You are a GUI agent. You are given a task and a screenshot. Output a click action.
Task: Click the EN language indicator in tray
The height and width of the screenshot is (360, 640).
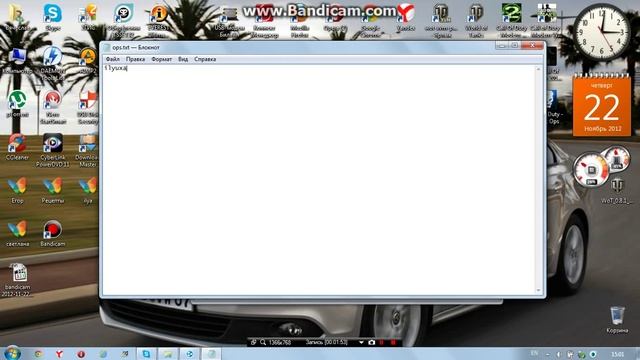[x=534, y=353]
